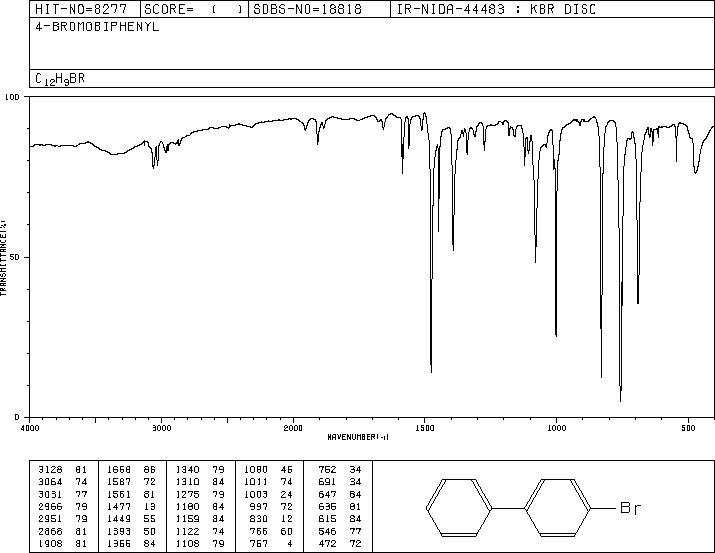Image resolution: width=715 pixels, height=553 pixels.
Task: Select peak table entry 1080
Action: 256,470
